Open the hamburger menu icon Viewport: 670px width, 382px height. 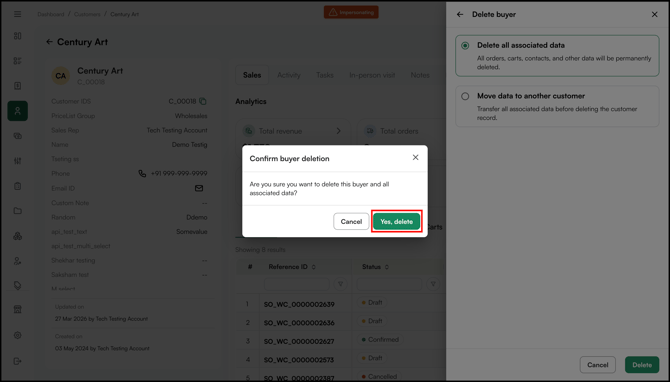point(18,14)
